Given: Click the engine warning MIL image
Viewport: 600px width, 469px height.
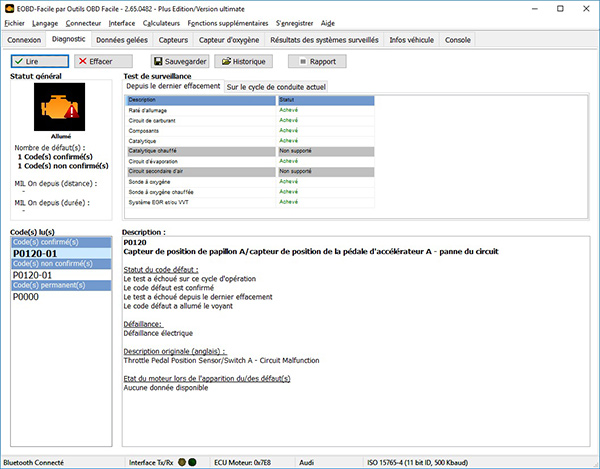Looking at the screenshot, I should click(60, 107).
